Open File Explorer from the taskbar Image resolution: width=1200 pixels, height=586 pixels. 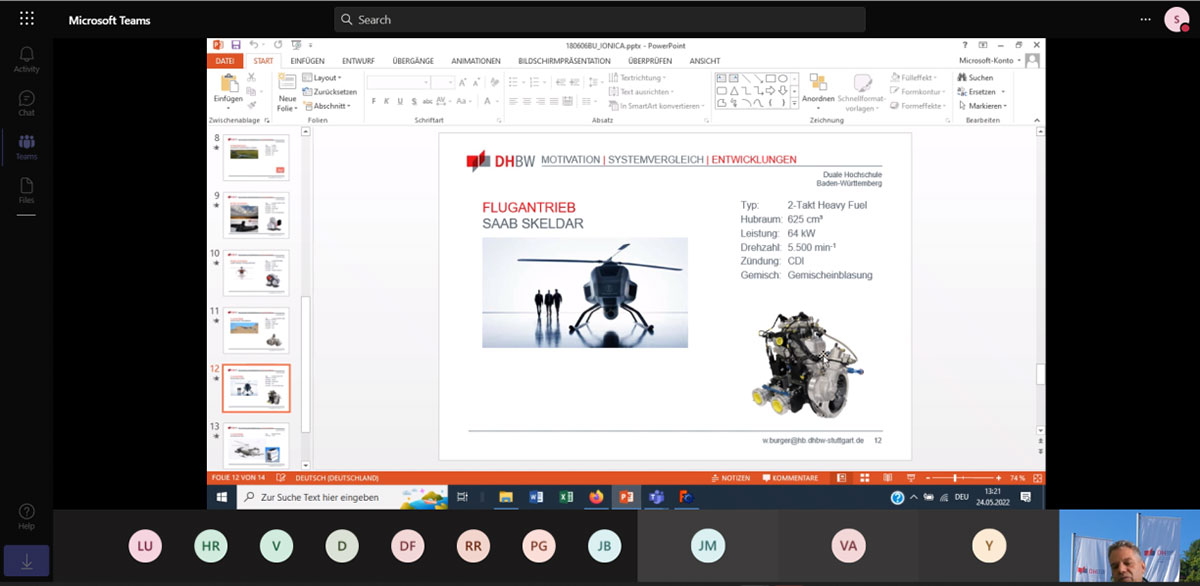(x=505, y=497)
